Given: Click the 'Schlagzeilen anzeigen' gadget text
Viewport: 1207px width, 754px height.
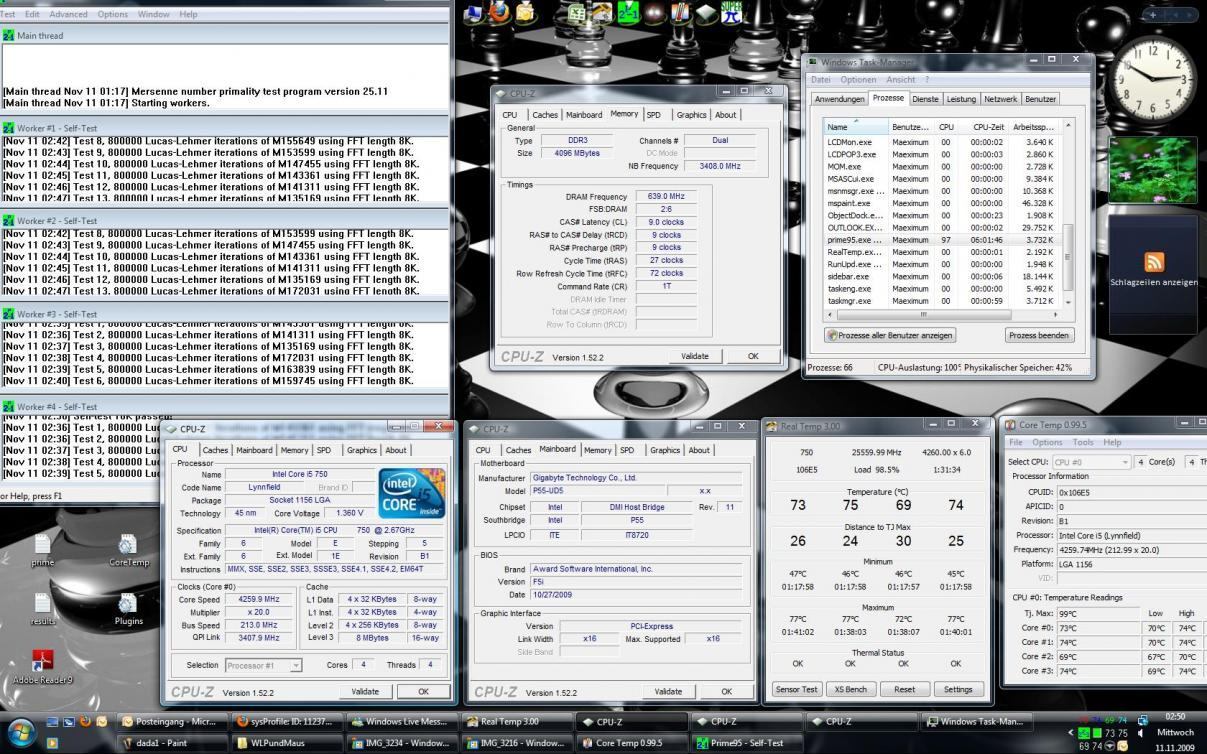Looking at the screenshot, I should [x=1154, y=282].
